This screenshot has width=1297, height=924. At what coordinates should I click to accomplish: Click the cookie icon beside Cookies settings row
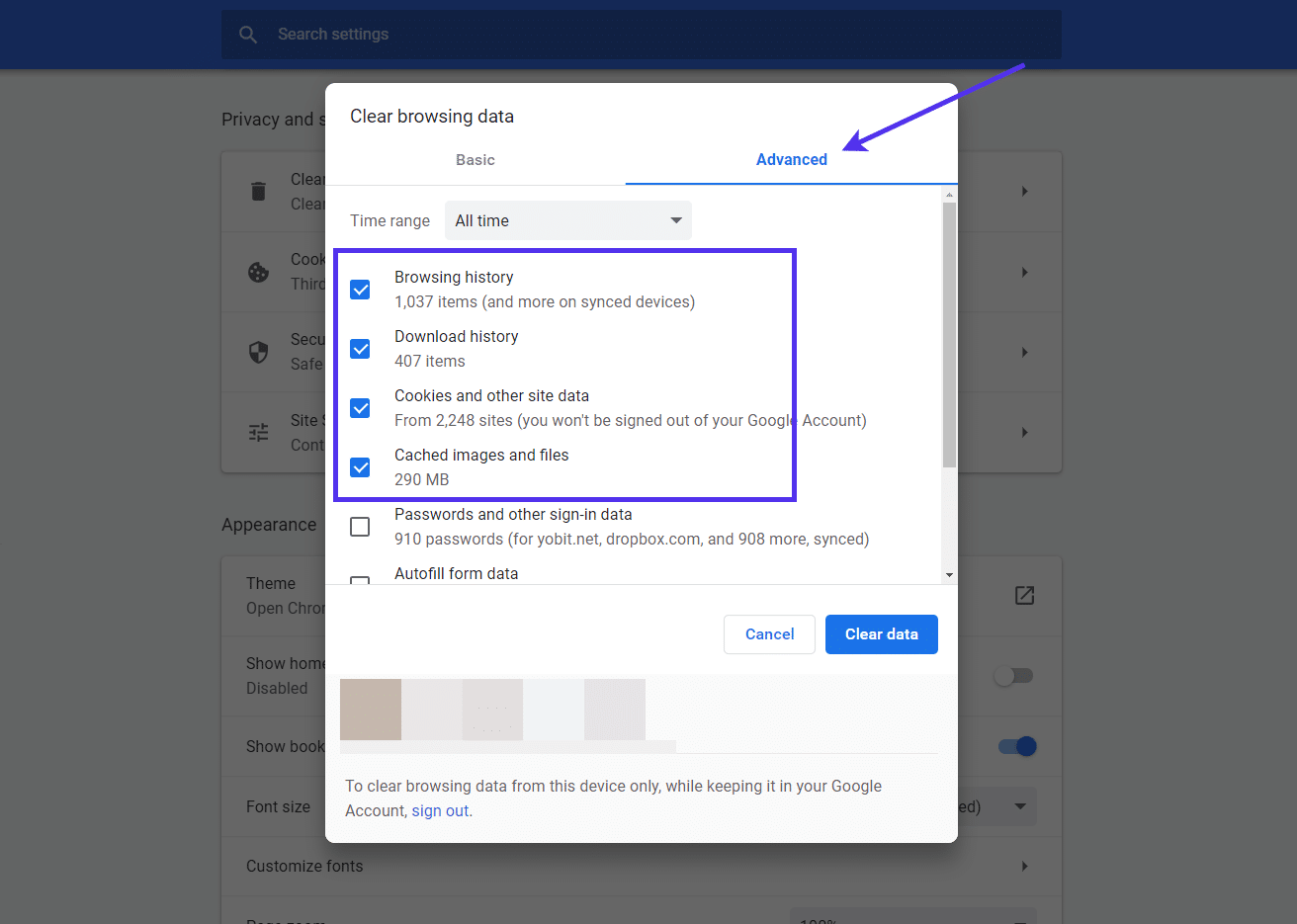(258, 272)
